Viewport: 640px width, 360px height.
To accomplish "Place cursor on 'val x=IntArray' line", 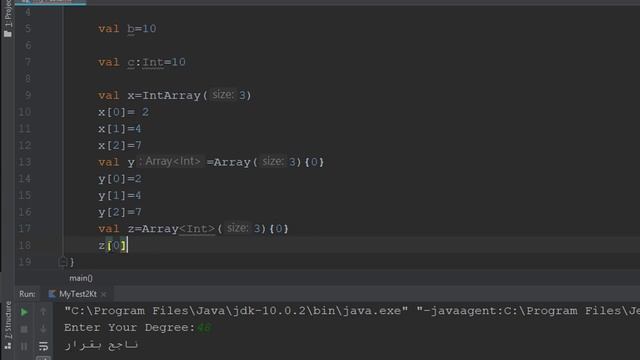I will pos(175,96).
